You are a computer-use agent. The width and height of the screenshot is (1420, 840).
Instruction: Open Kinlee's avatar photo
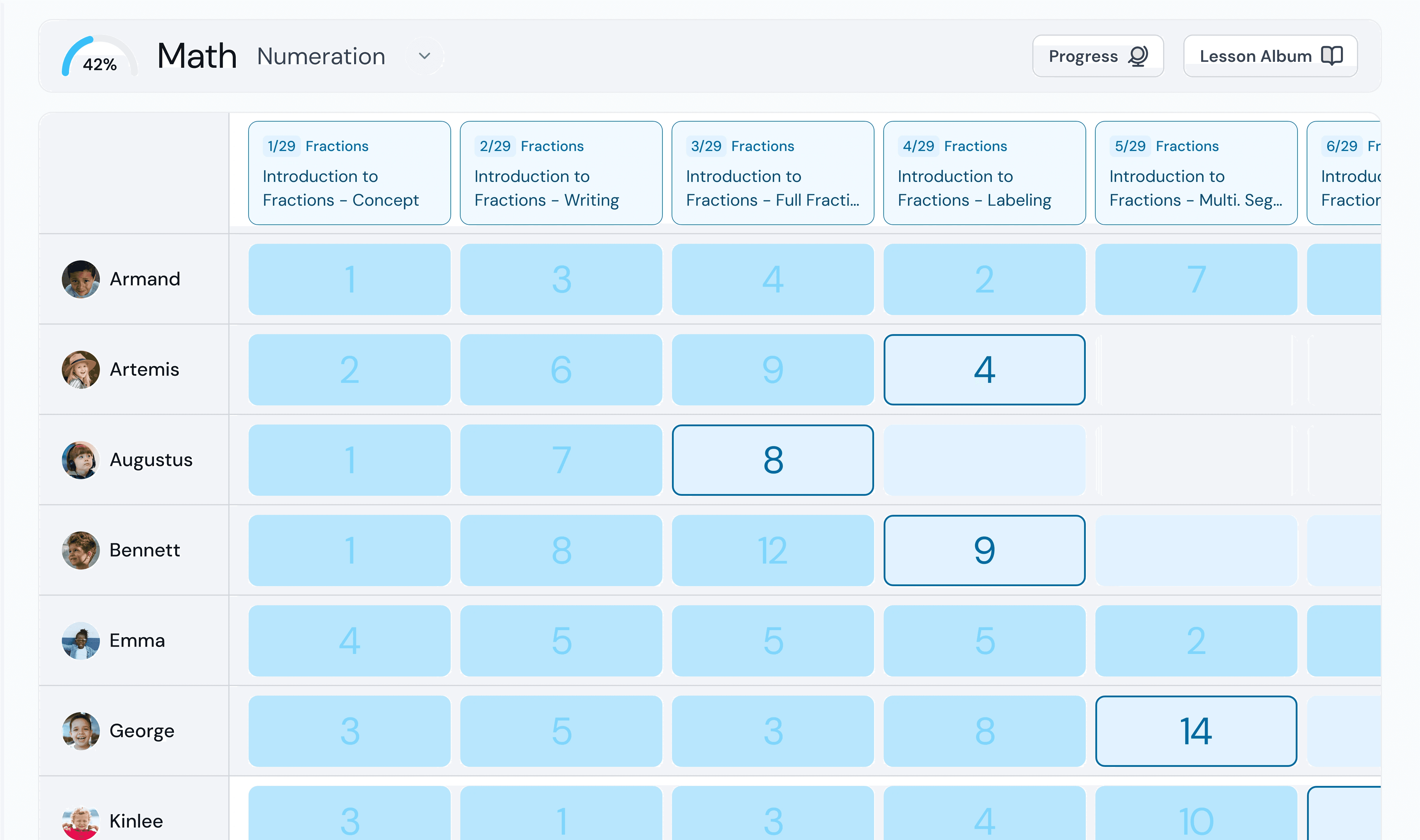pyautogui.click(x=80, y=821)
